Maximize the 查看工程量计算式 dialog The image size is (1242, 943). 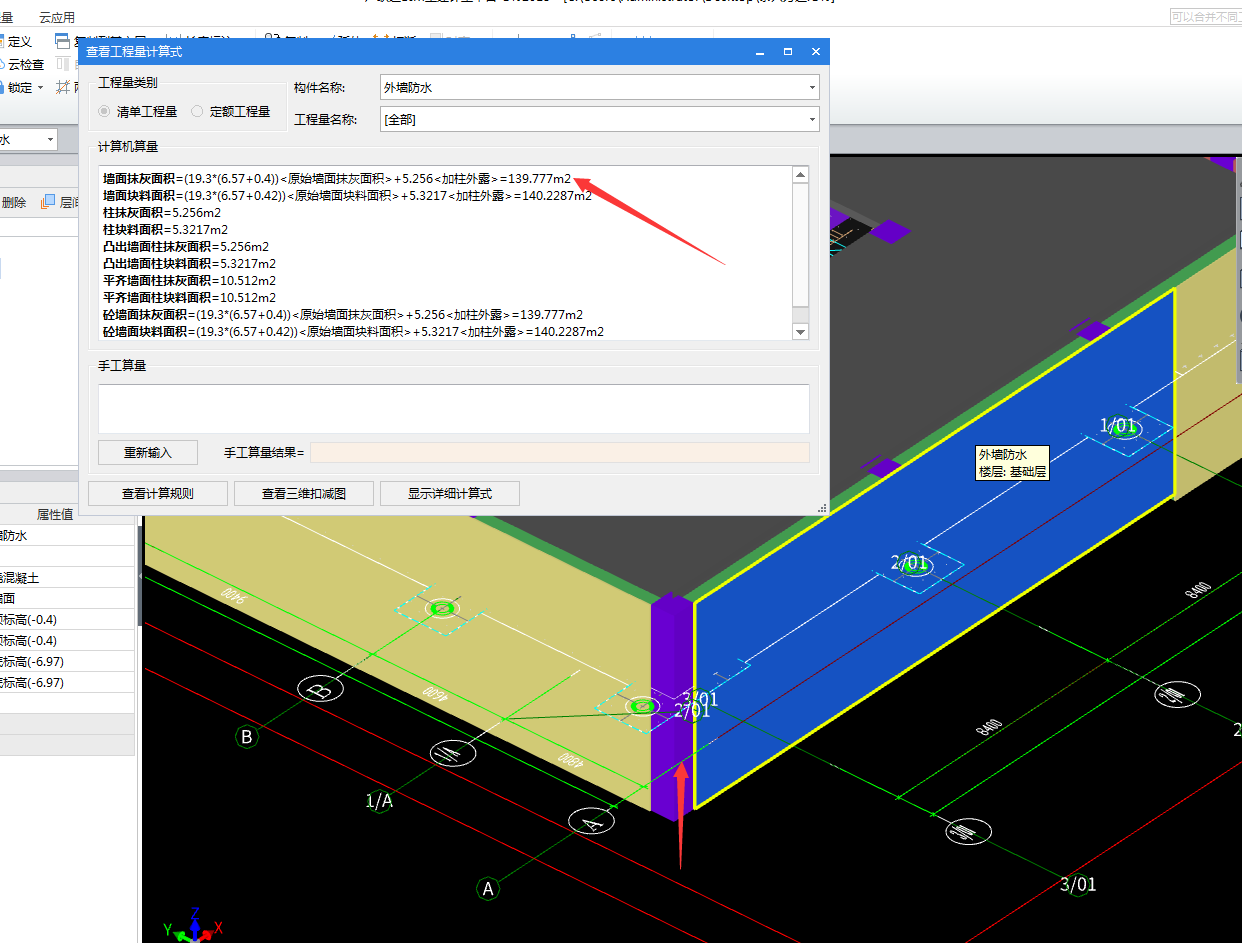788,52
